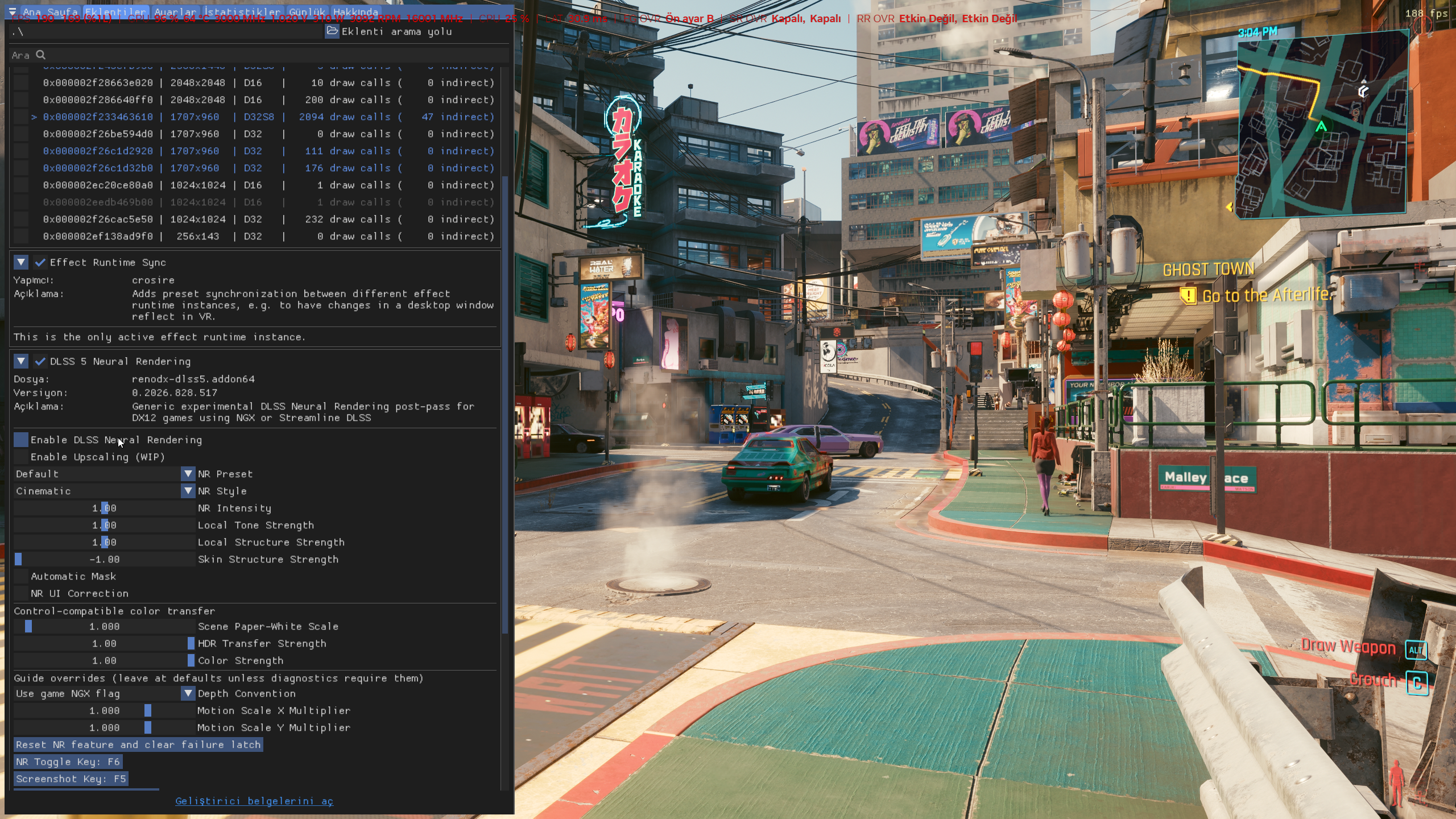
Task: Click the white fixer icon on the minimap
Action: click(1363, 91)
